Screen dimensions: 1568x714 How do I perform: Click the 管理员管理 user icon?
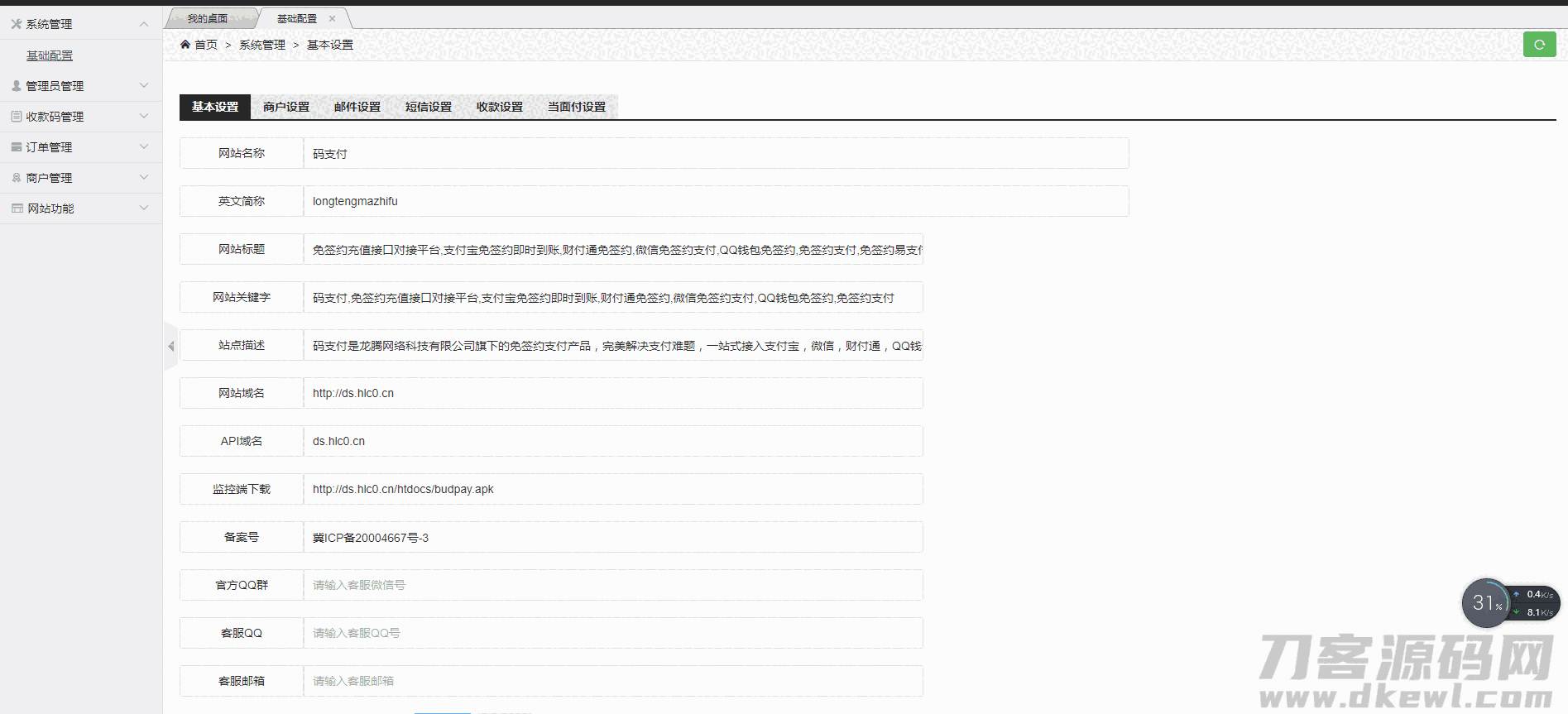pyautogui.click(x=16, y=85)
